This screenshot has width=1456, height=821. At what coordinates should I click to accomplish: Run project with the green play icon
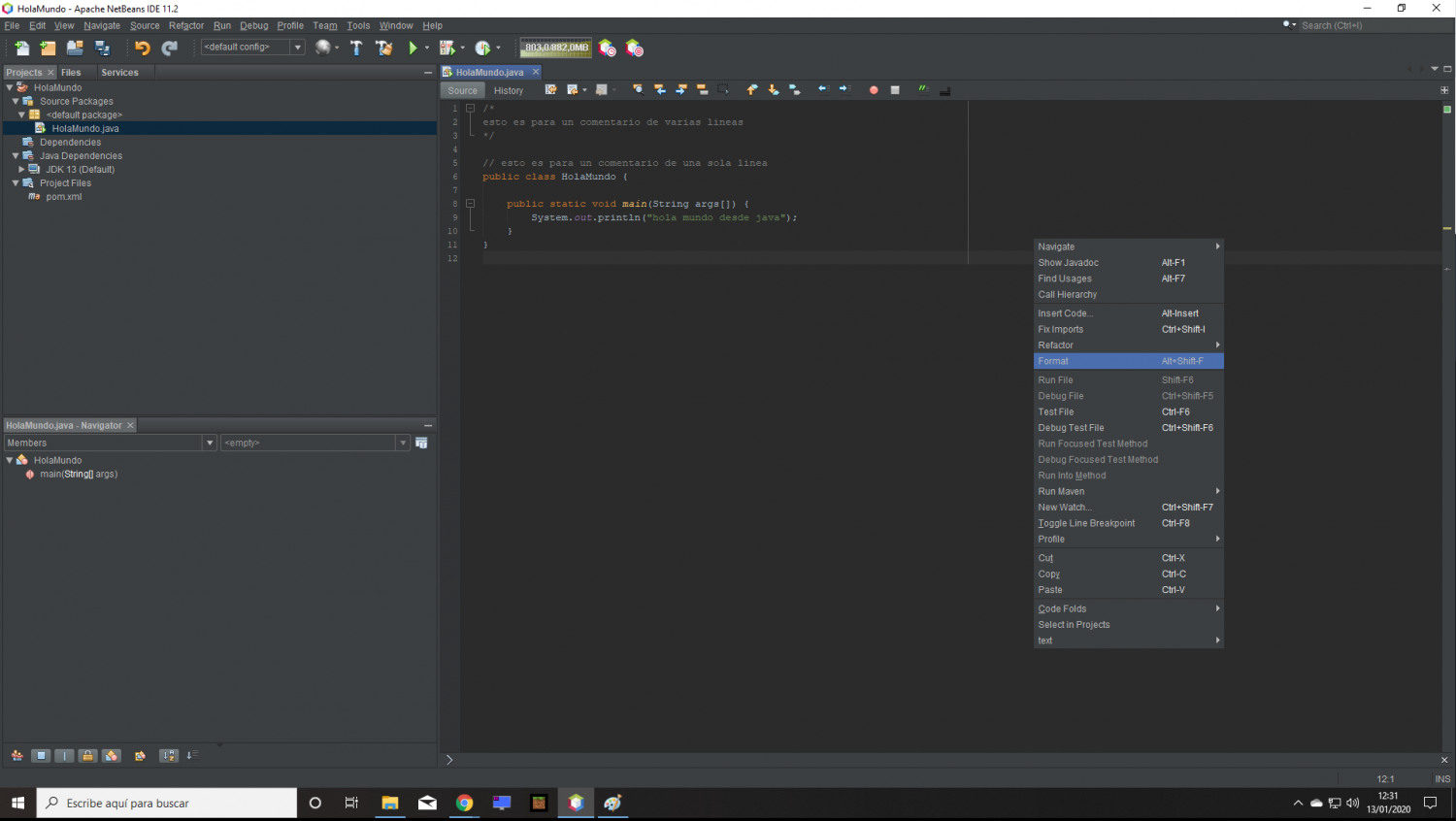[413, 48]
